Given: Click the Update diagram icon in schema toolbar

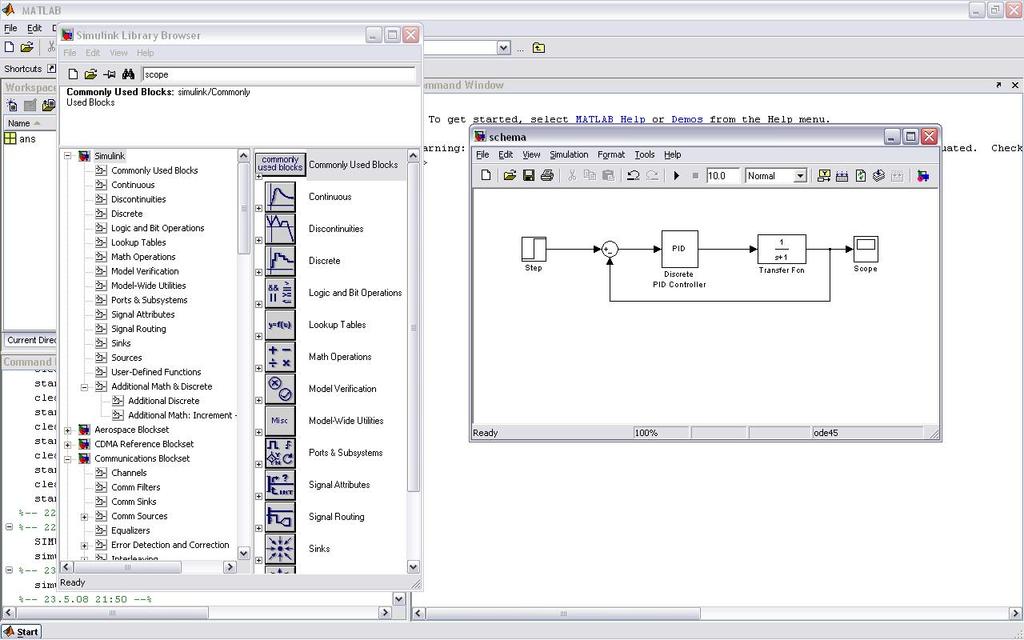Looking at the screenshot, I should click(861, 176).
